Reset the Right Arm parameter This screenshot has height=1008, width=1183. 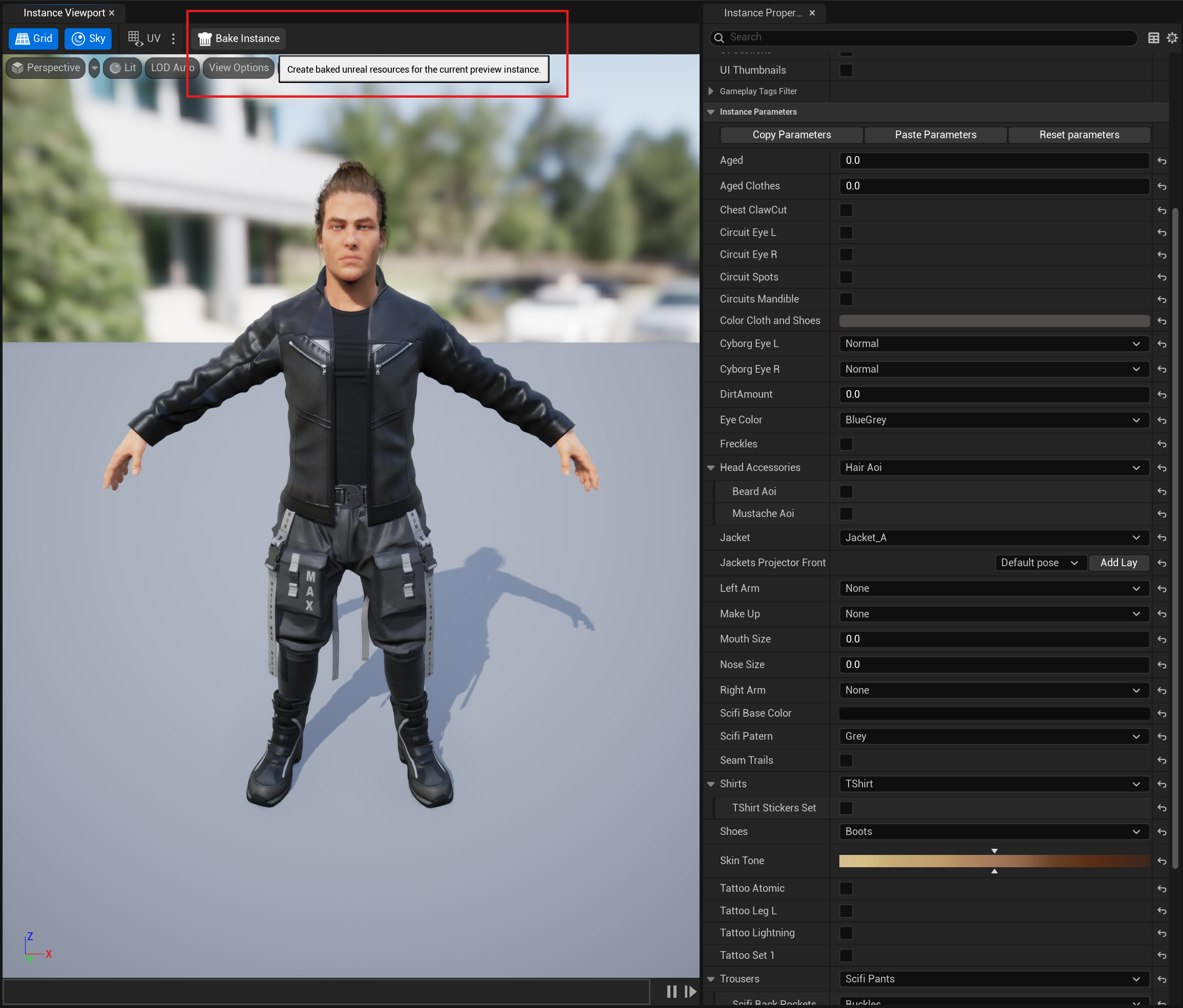[x=1162, y=691]
